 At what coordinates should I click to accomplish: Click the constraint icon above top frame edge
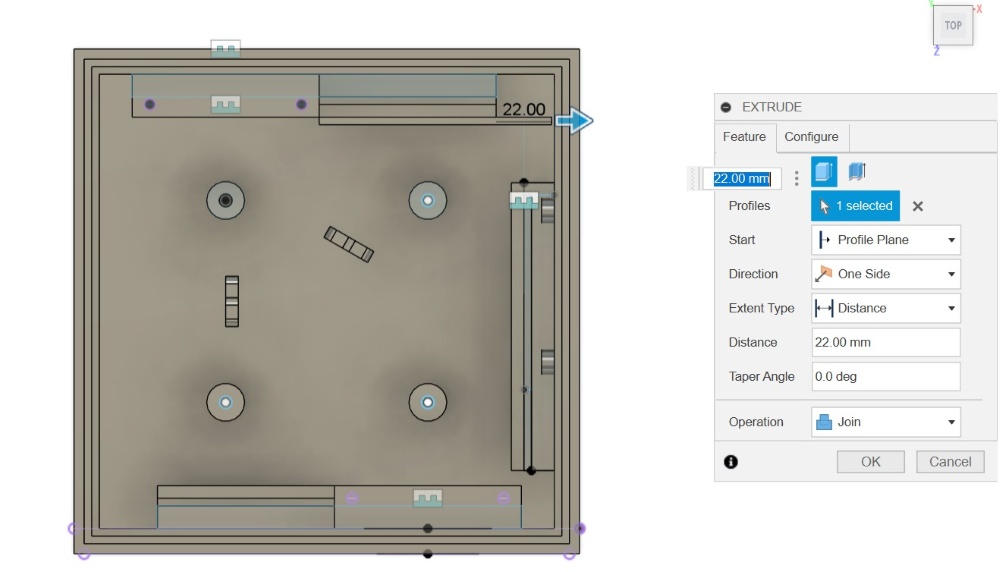[225, 49]
